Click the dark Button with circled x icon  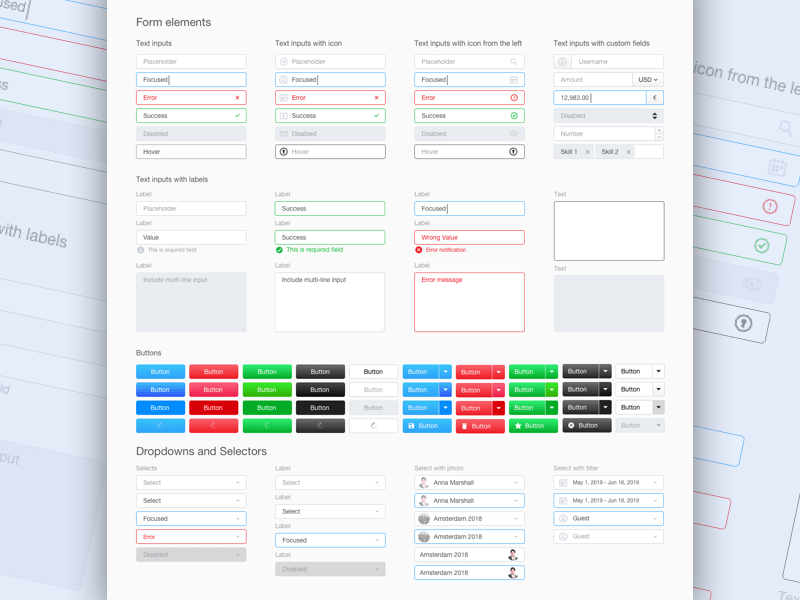point(587,426)
